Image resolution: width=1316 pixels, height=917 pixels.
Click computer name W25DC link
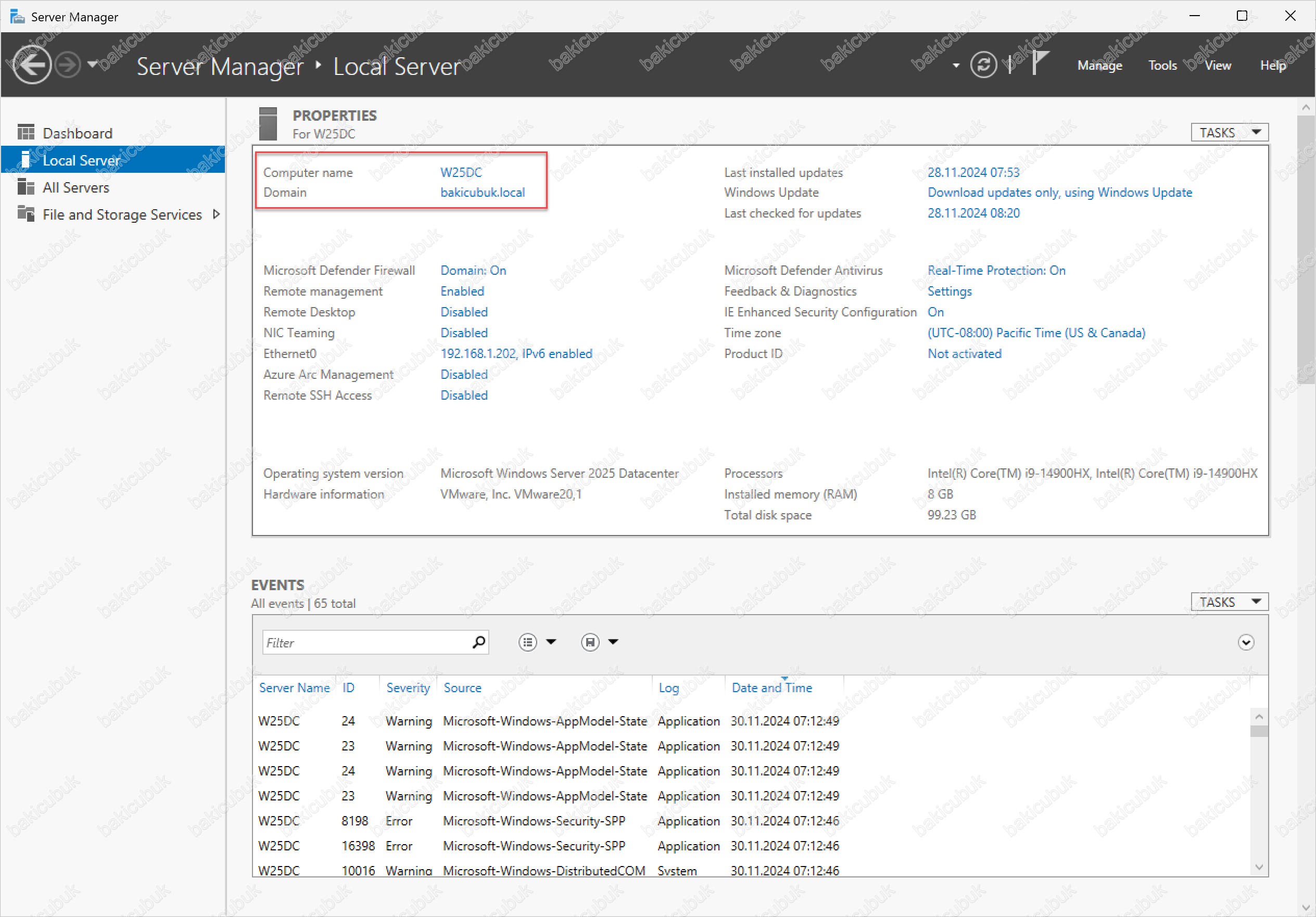(x=461, y=172)
